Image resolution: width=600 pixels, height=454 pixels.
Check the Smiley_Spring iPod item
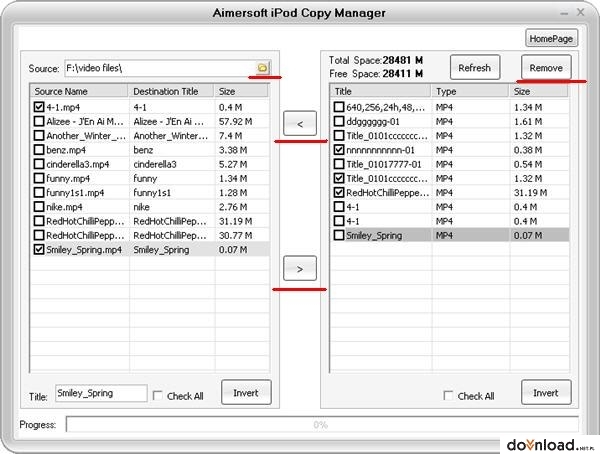point(339,235)
